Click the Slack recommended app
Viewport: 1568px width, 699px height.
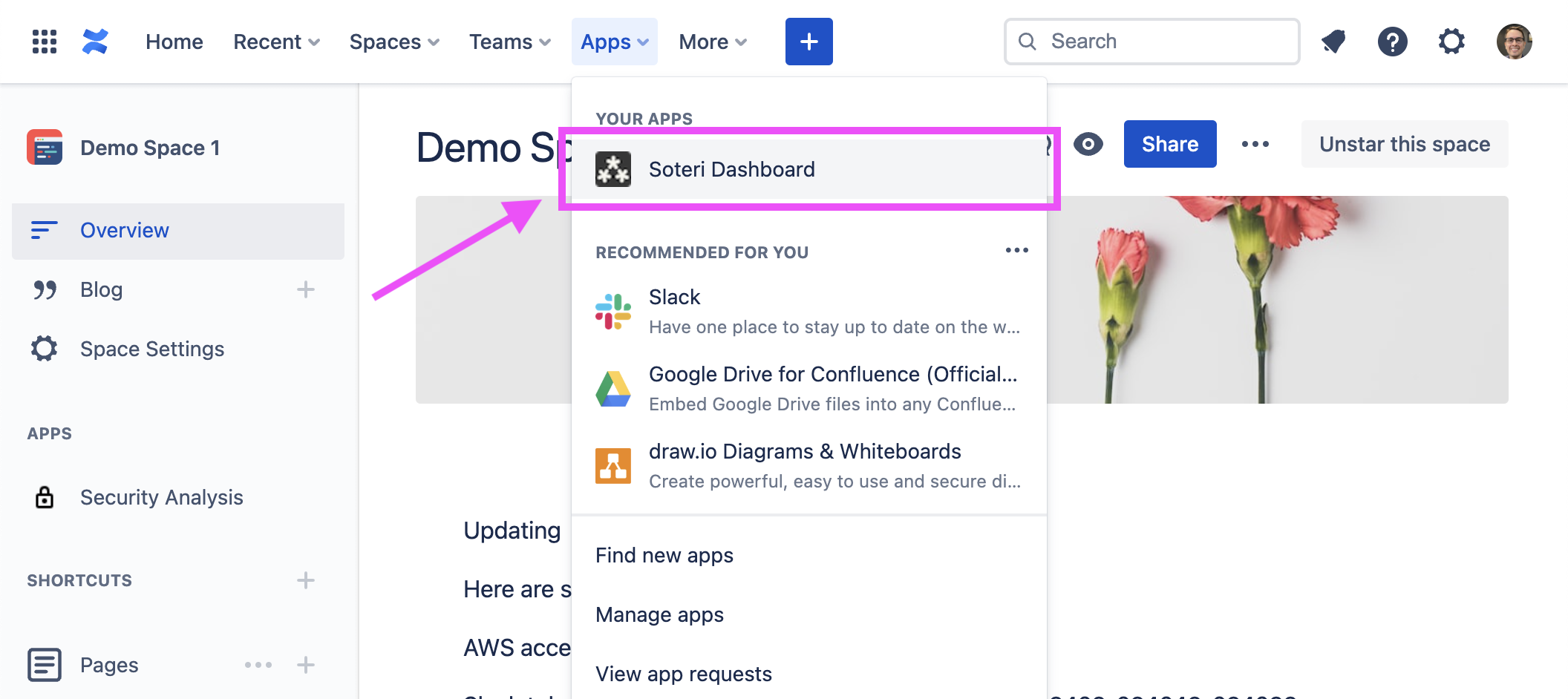click(x=809, y=312)
